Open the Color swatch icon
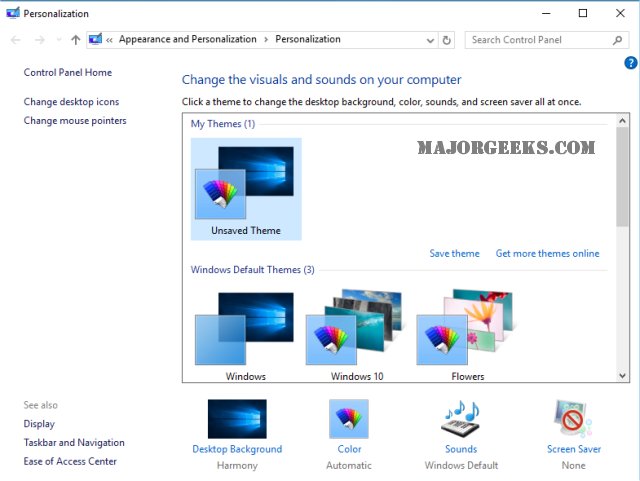 (x=349, y=419)
